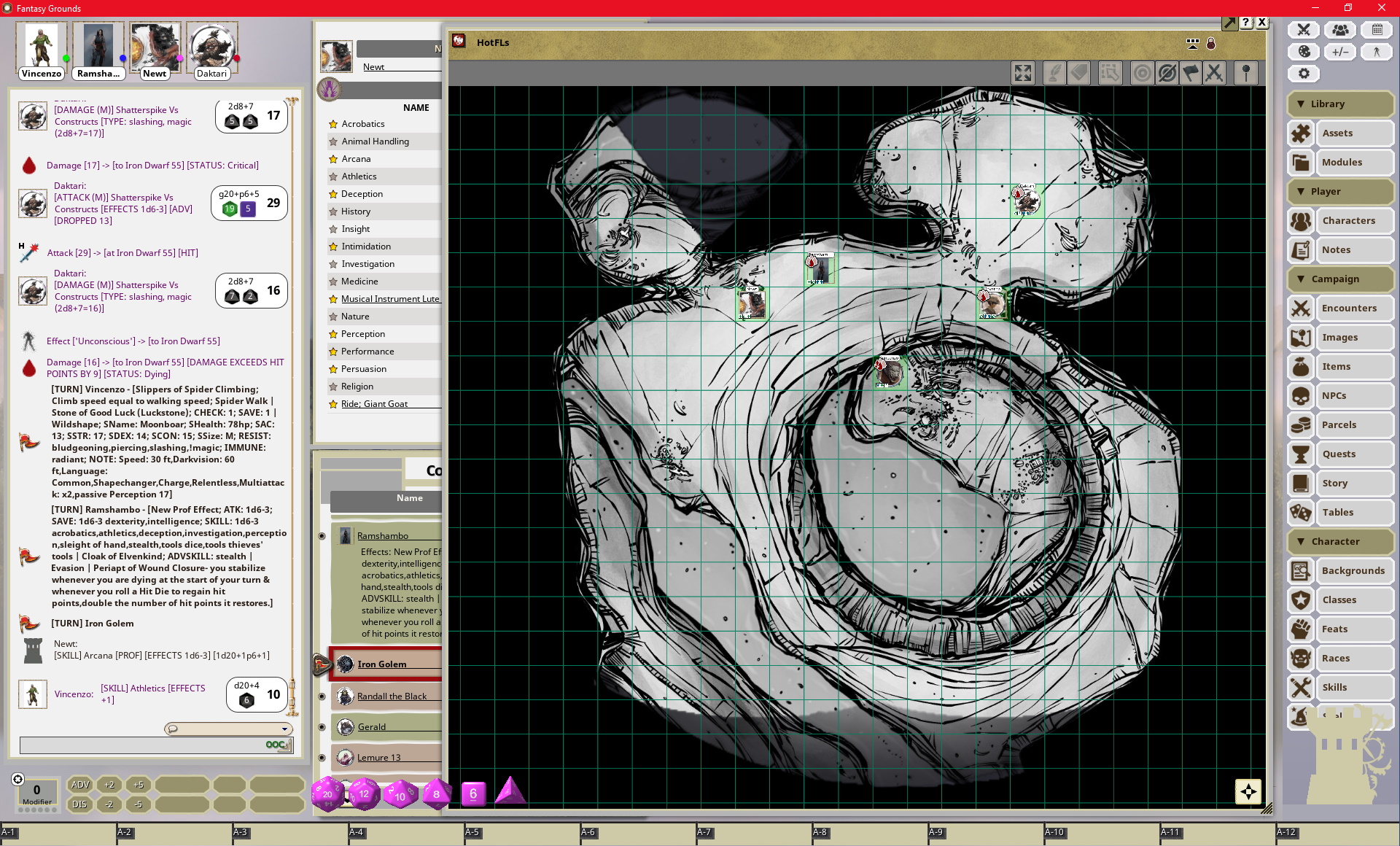The height and width of the screenshot is (846, 1400).
Task: Pick up the purple d4 die
Action: (x=510, y=791)
